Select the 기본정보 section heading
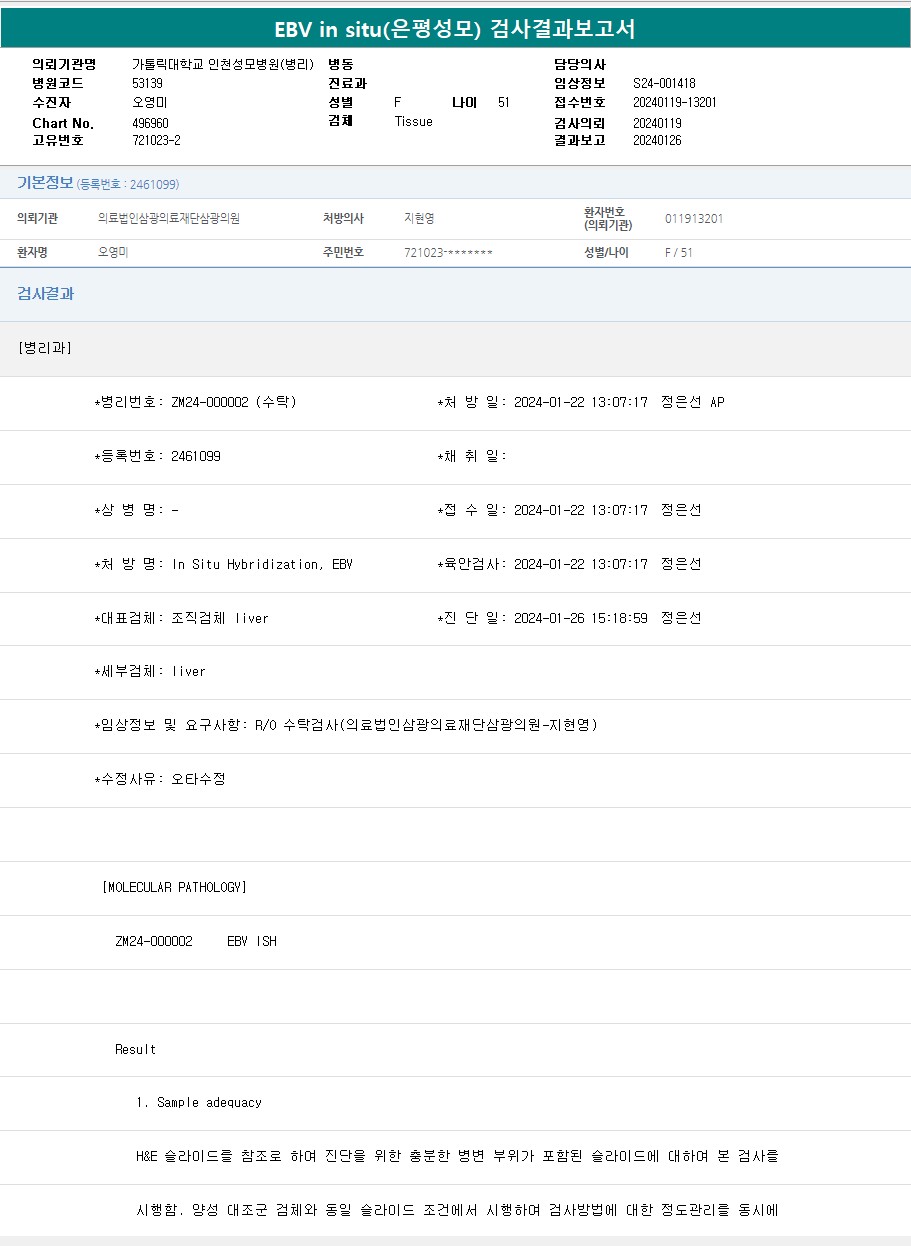 pyautogui.click(x=45, y=183)
